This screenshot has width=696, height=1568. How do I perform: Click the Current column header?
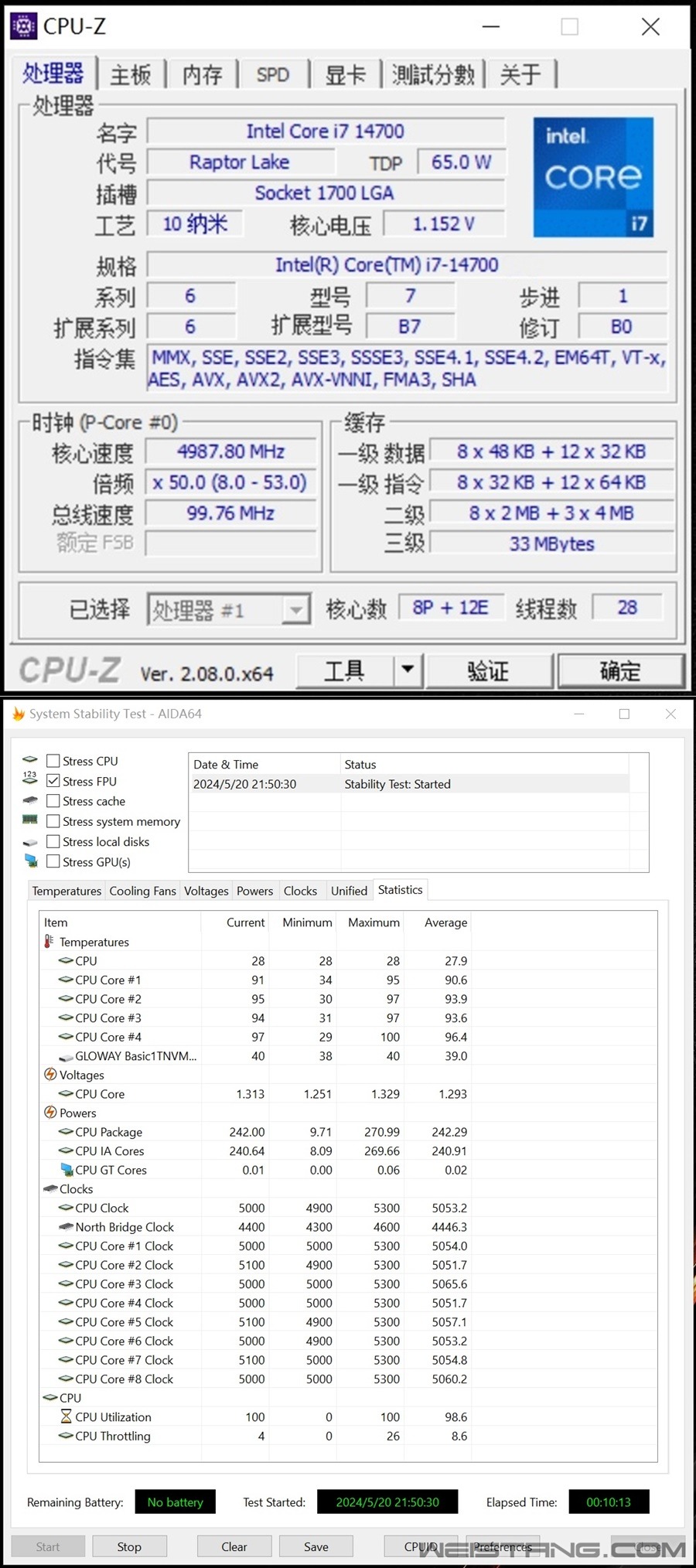click(235, 922)
